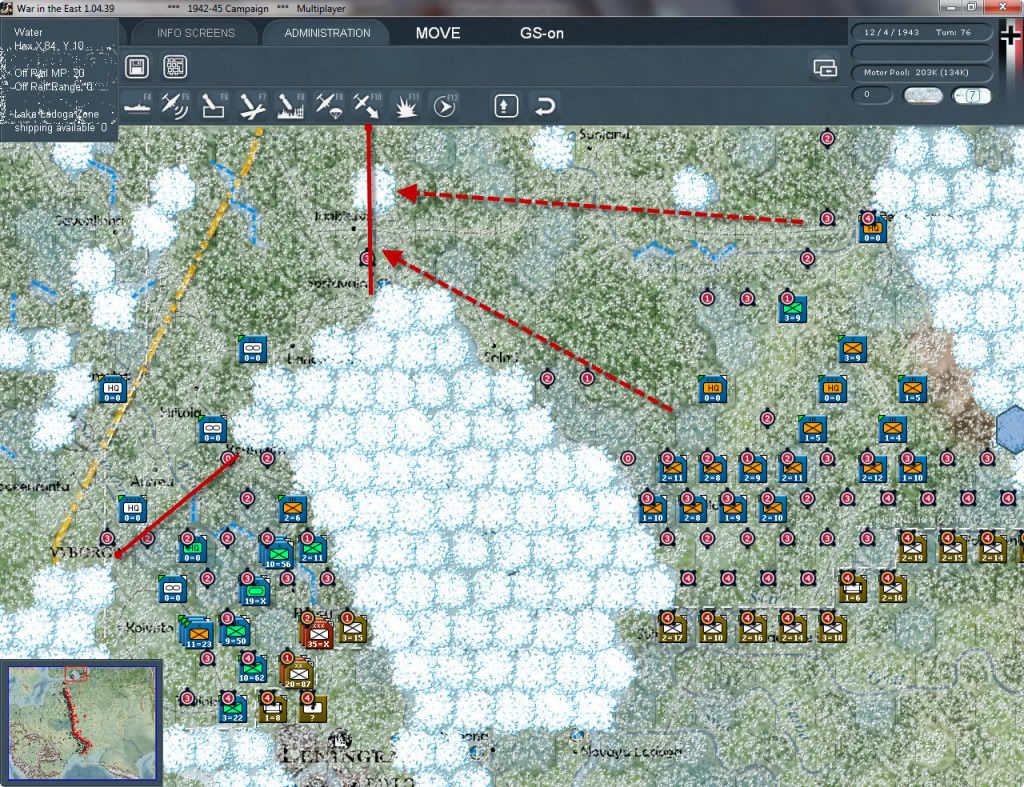The width and height of the screenshot is (1024, 787).
Task: Select the 3=22 green unit counter
Action: (232, 708)
